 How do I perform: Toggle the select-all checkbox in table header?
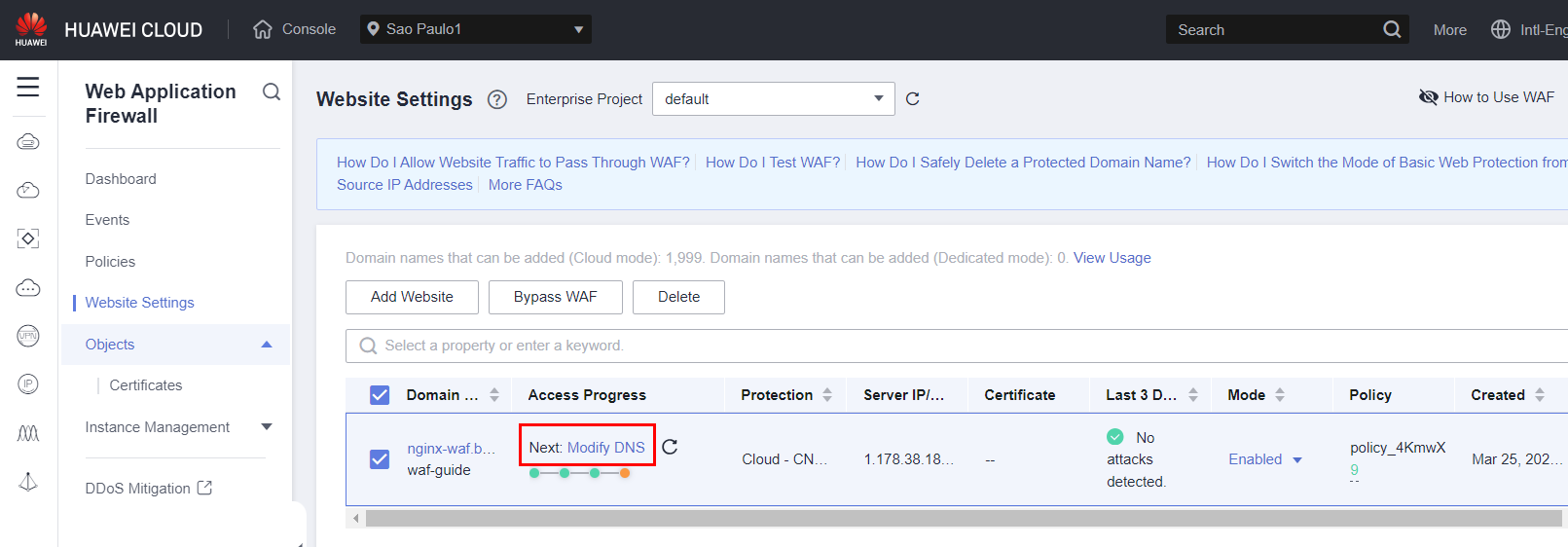(380, 395)
